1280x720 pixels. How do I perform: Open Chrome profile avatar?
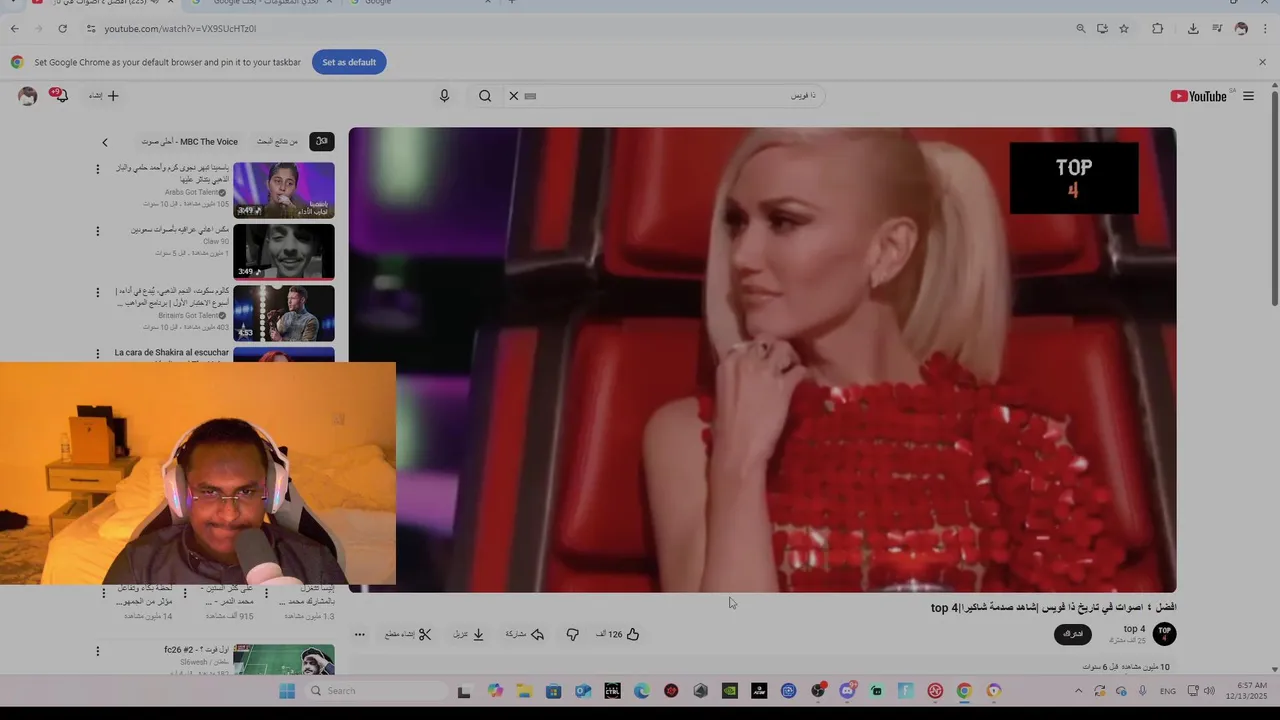[1241, 29]
